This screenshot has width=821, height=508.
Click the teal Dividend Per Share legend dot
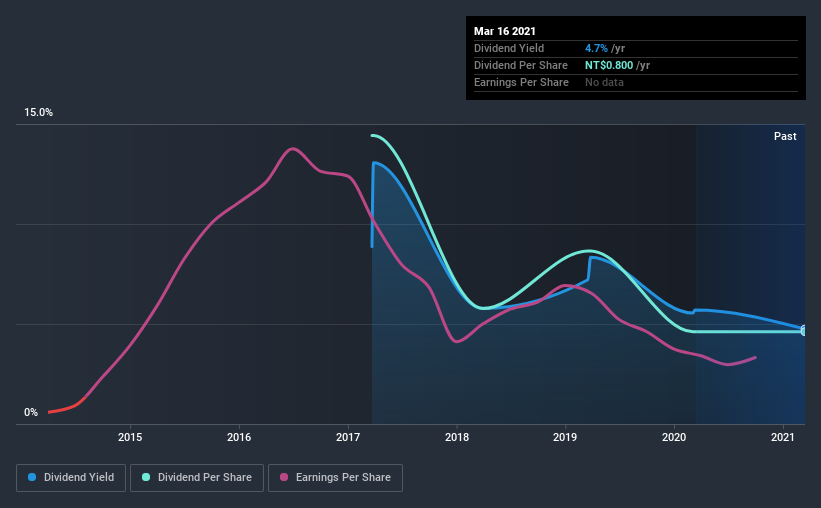146,477
